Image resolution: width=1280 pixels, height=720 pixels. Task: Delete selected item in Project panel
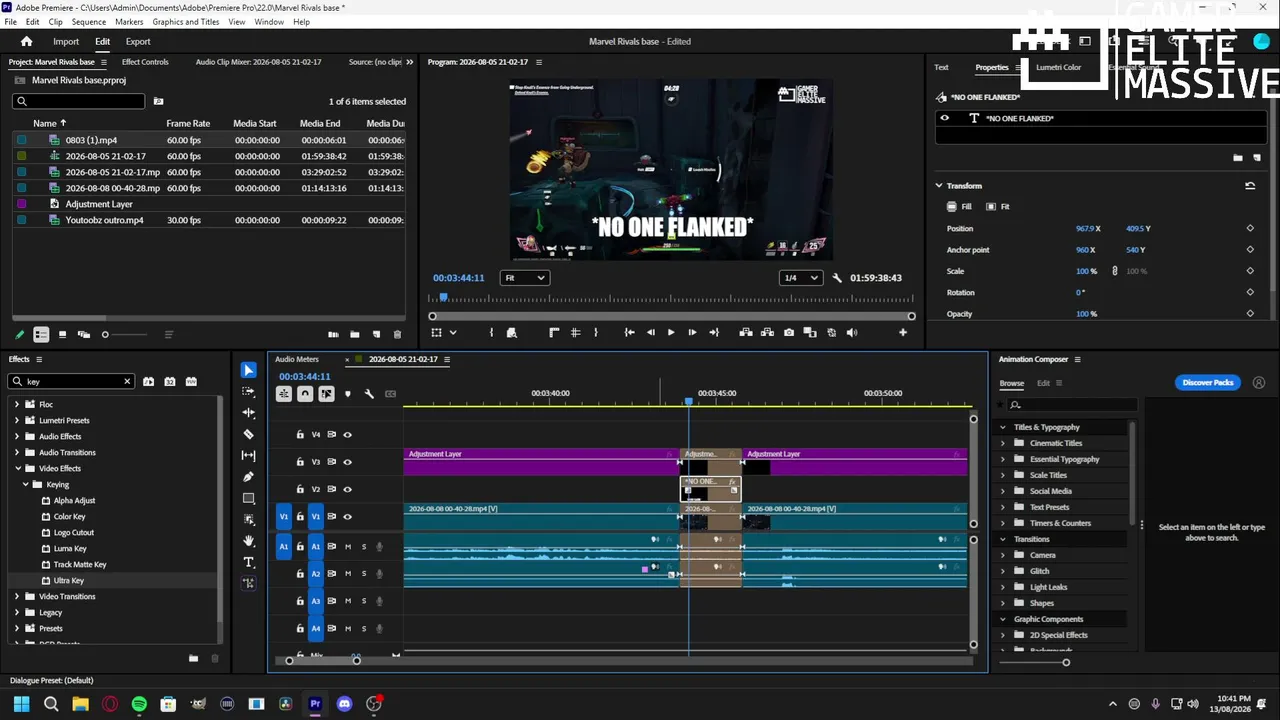click(x=397, y=334)
